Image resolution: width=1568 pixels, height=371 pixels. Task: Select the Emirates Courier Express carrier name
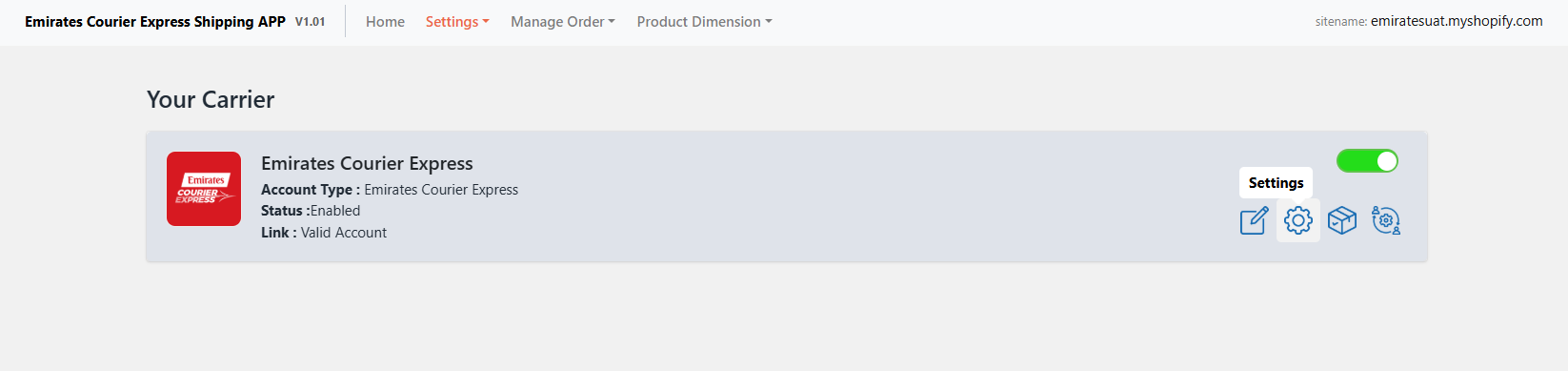pyautogui.click(x=367, y=164)
